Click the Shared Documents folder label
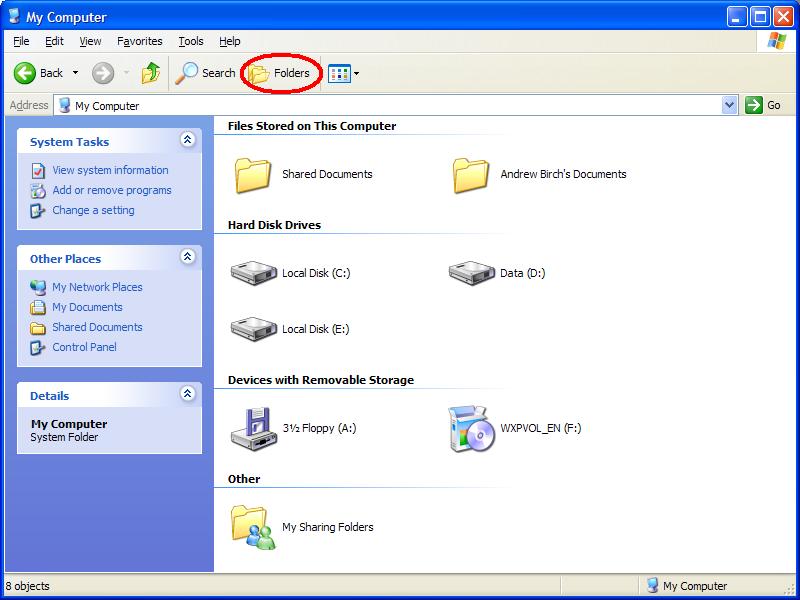The height and width of the screenshot is (600, 800). (327, 174)
